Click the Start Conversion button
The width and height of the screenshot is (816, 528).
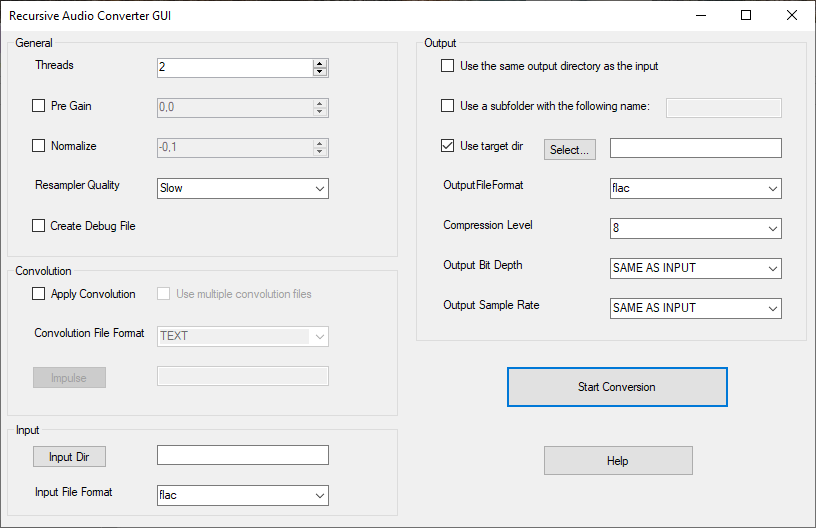(617, 387)
